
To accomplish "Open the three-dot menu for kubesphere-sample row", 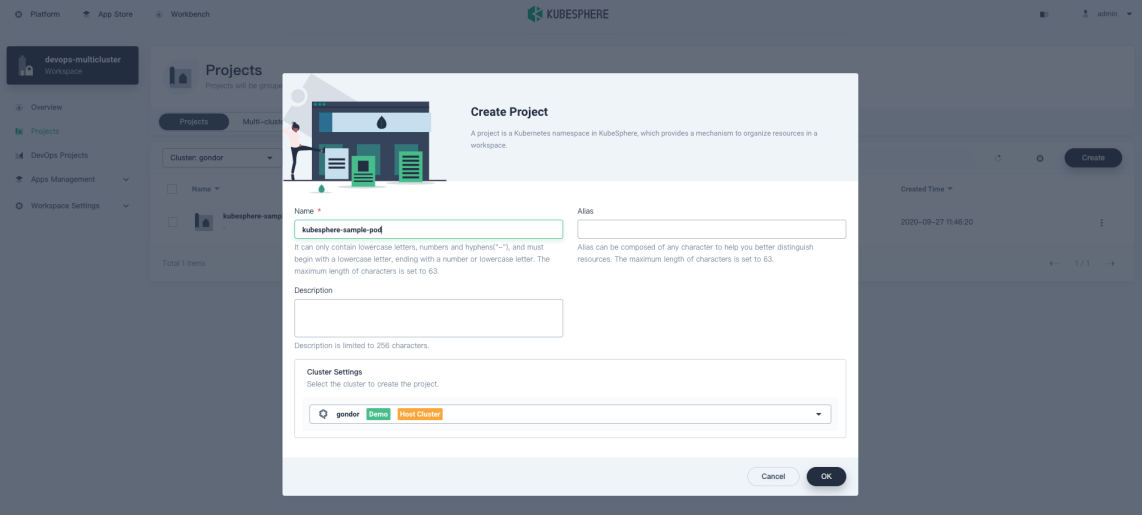I will point(1101,222).
